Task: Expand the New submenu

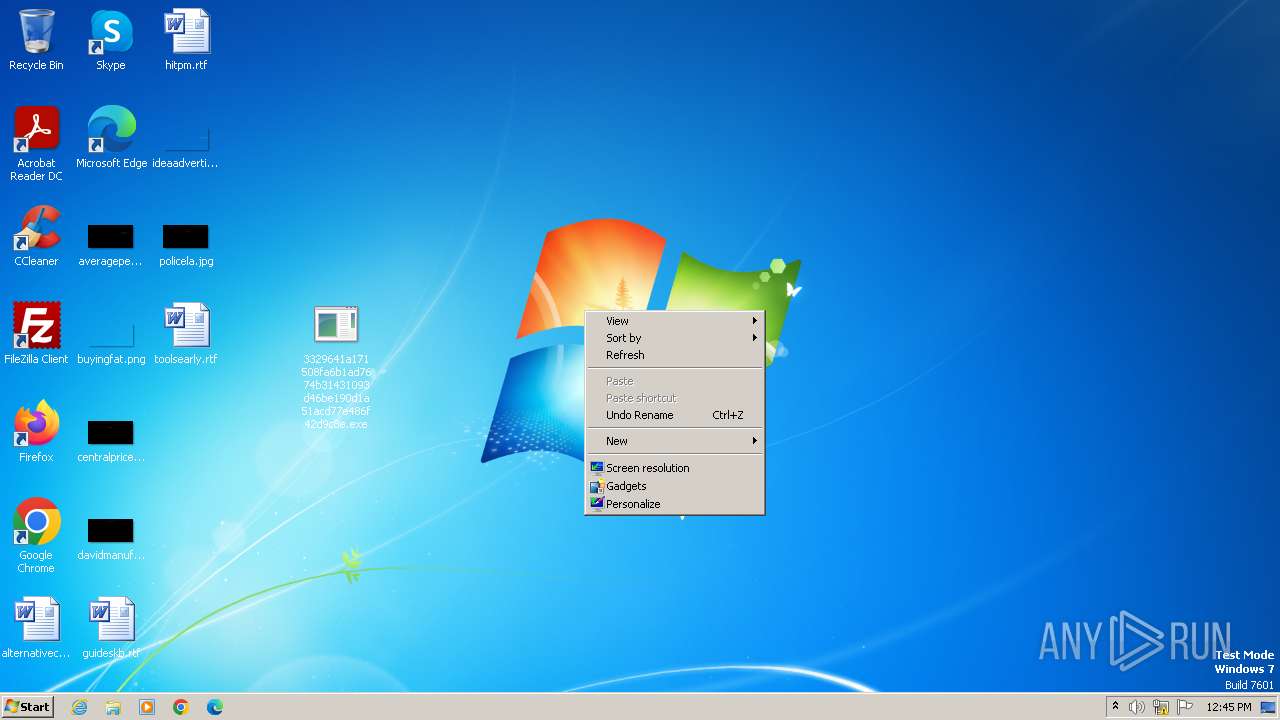Action: [x=675, y=441]
